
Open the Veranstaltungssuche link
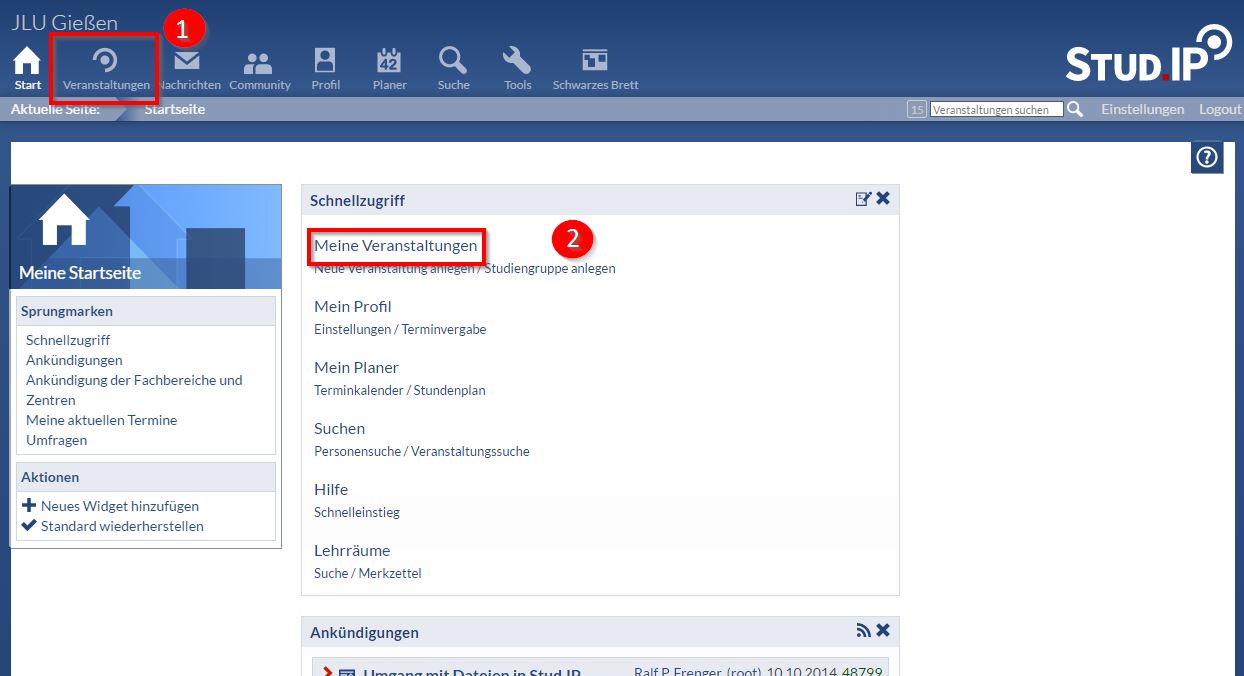coord(470,451)
